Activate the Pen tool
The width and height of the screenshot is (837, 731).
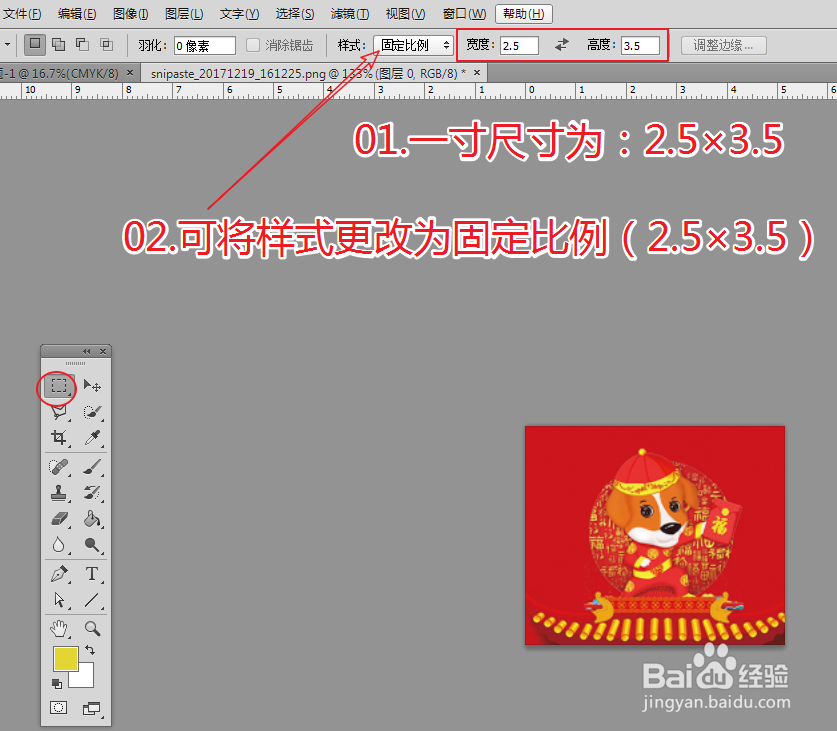click(x=59, y=574)
